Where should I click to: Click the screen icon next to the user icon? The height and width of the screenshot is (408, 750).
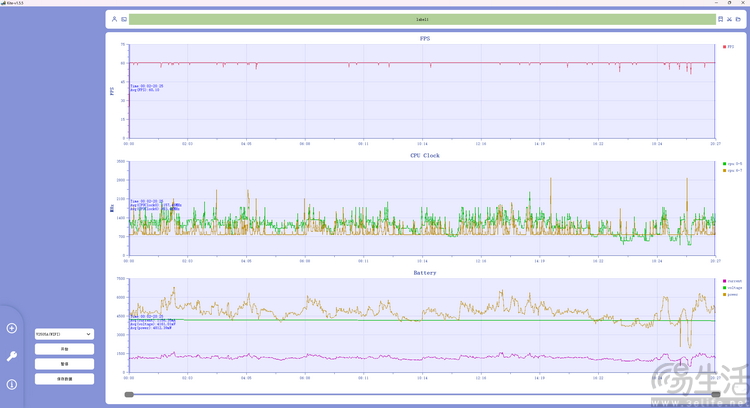[x=124, y=19]
